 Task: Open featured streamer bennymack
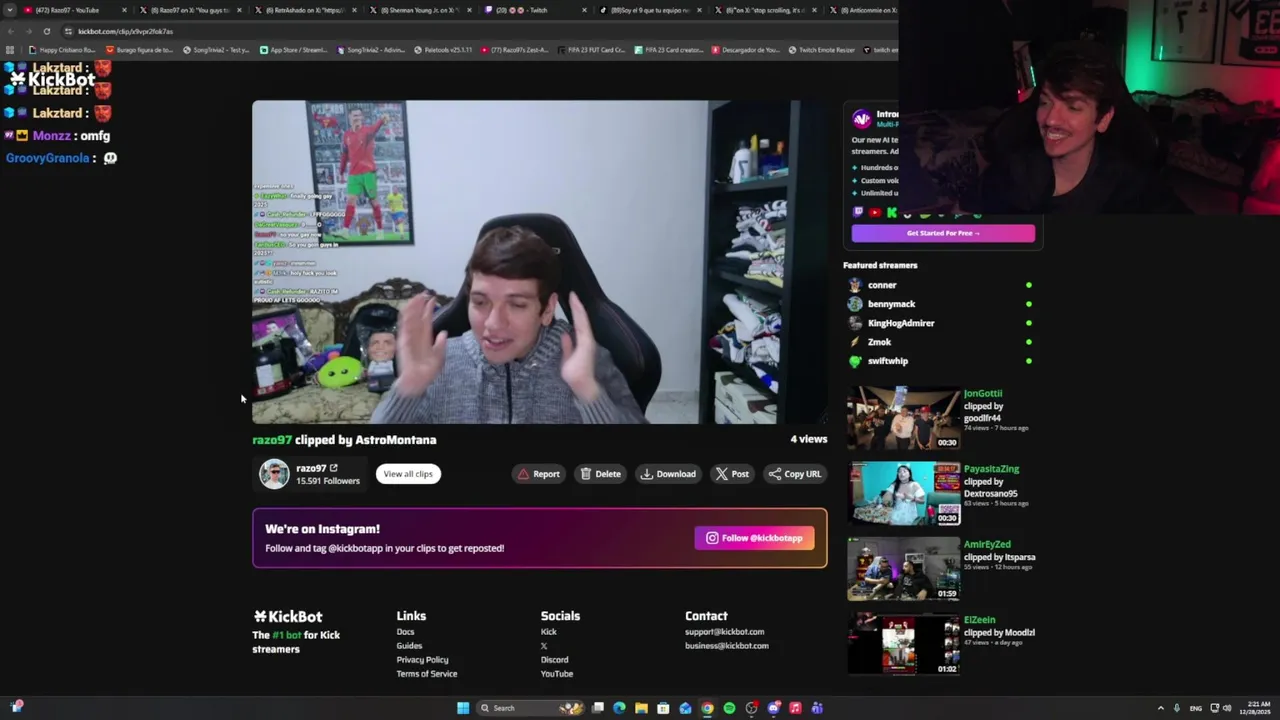tap(891, 304)
